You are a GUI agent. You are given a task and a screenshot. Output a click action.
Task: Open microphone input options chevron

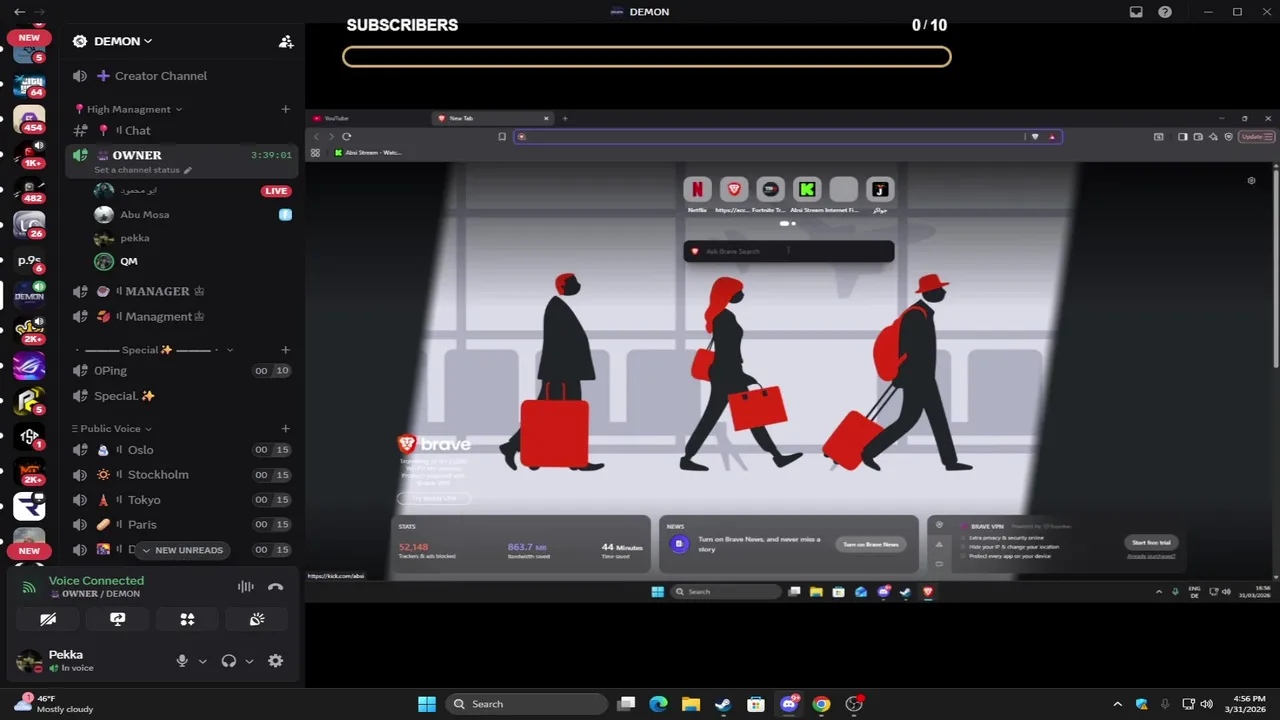[202, 661]
